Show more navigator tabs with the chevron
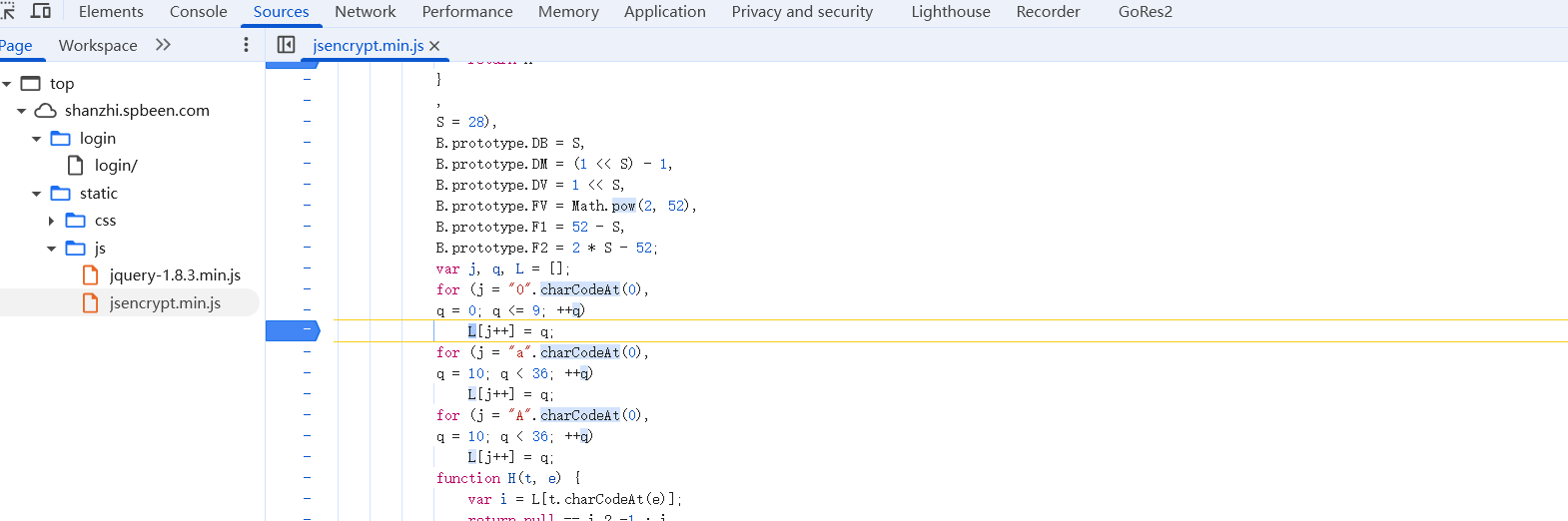1568x521 pixels. (x=163, y=45)
